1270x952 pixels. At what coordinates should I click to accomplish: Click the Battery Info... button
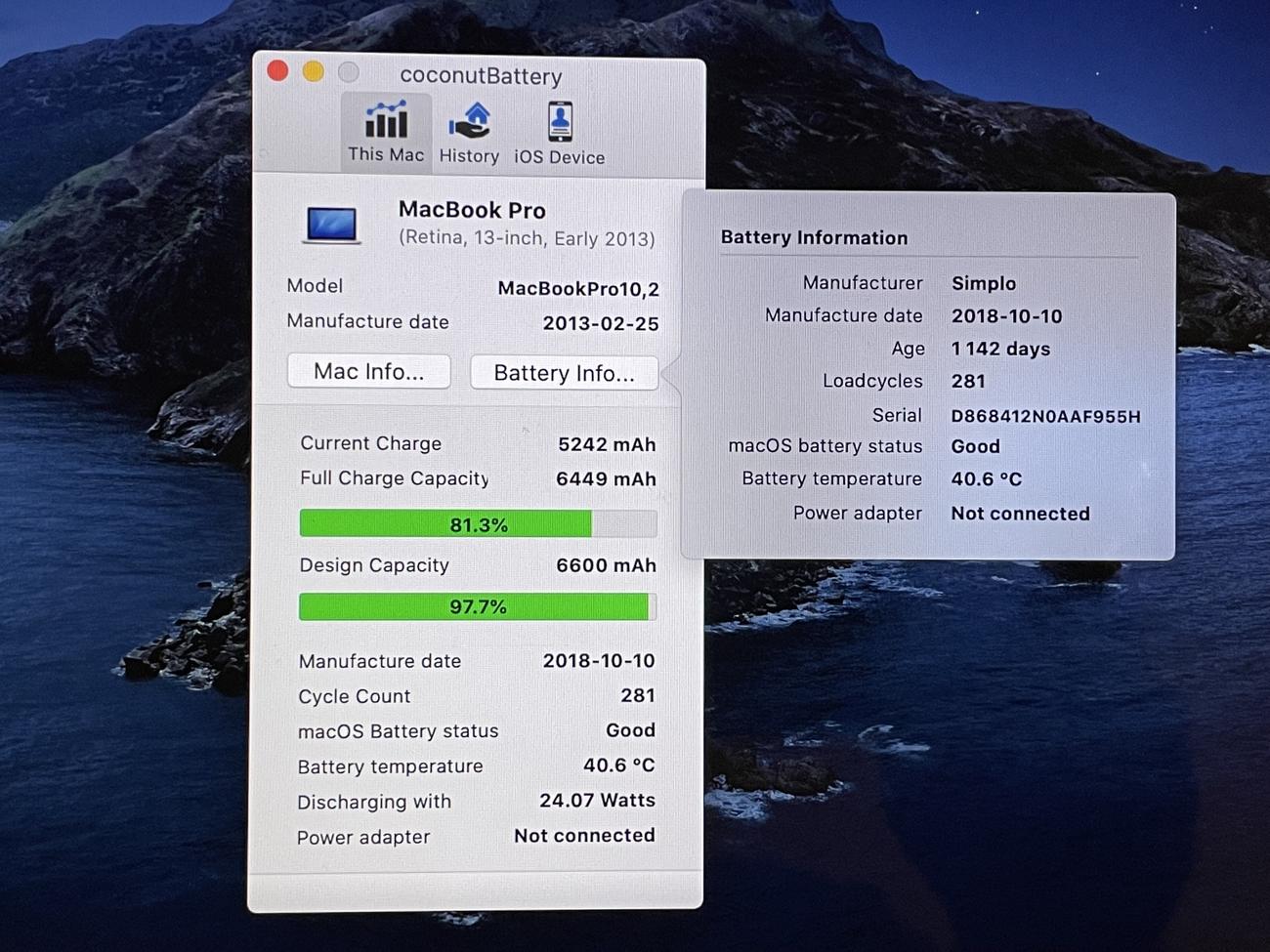[x=564, y=373]
